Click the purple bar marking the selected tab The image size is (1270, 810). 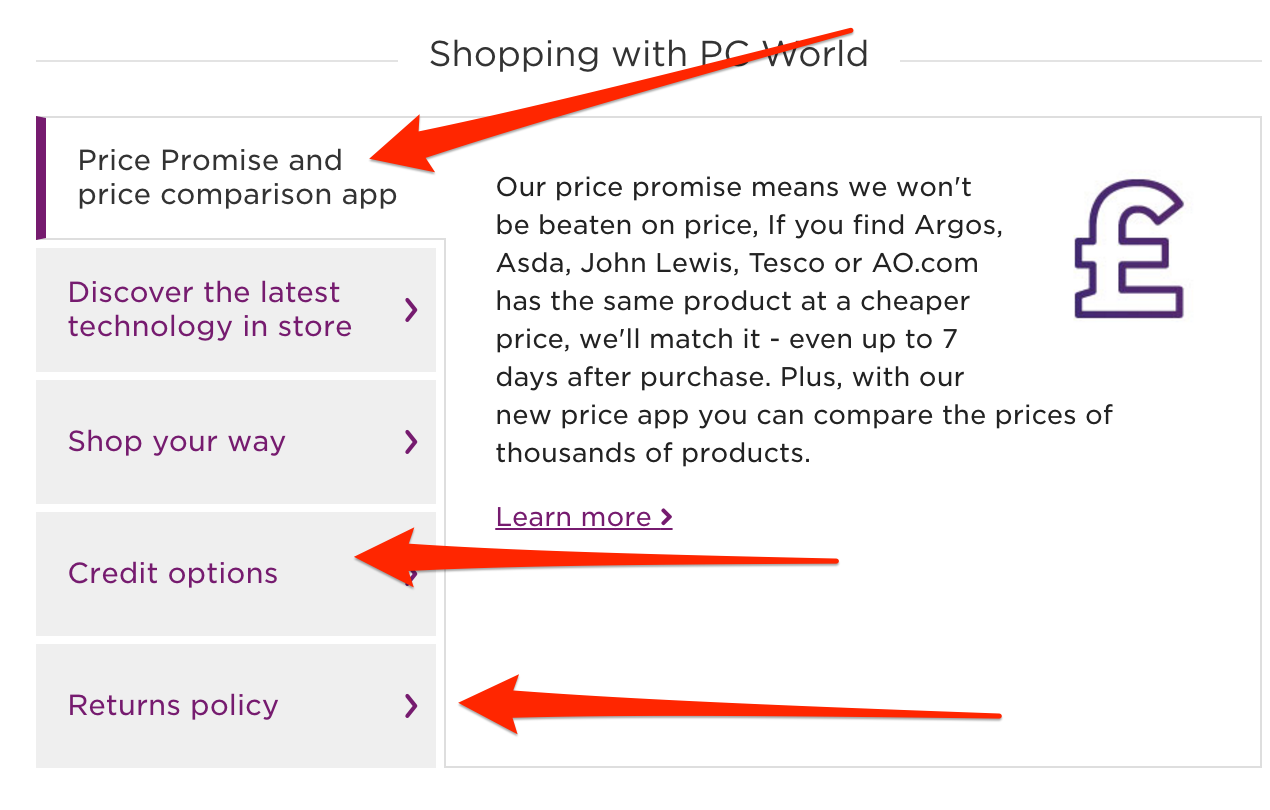[41, 178]
